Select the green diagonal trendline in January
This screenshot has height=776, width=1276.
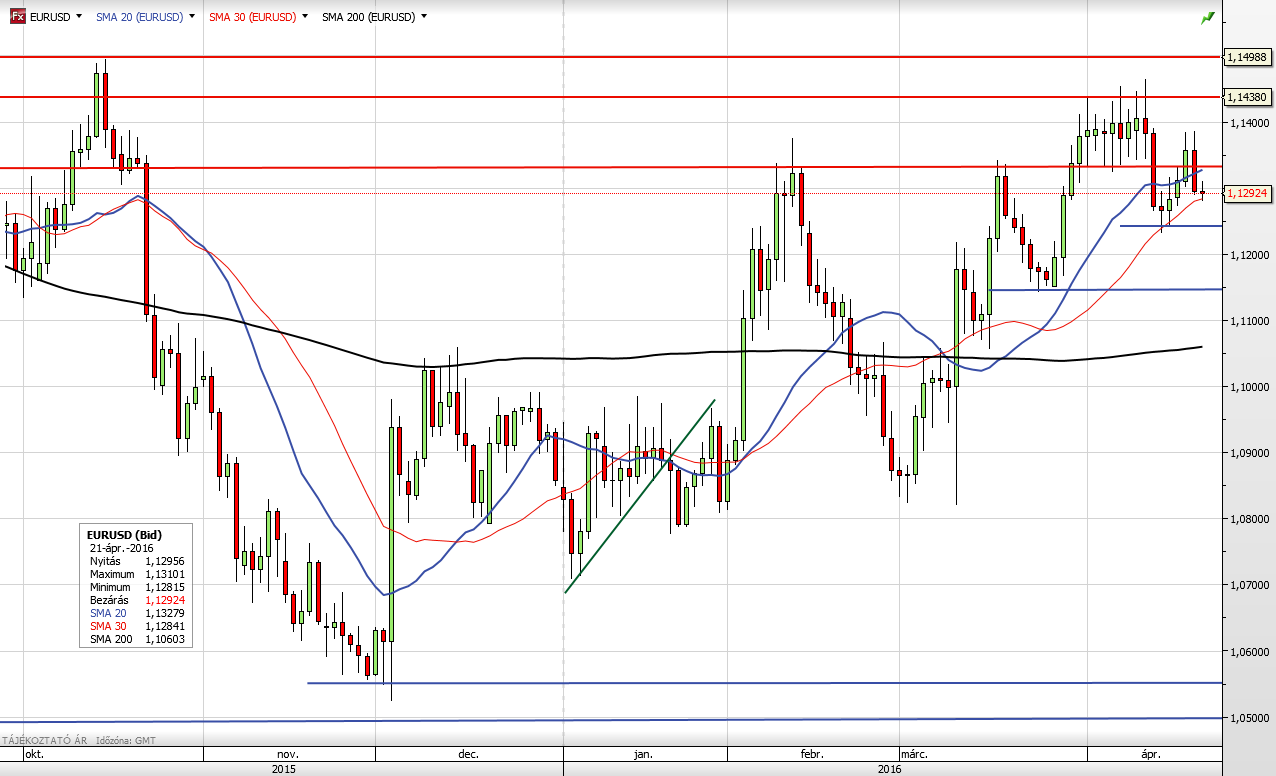tap(640, 496)
